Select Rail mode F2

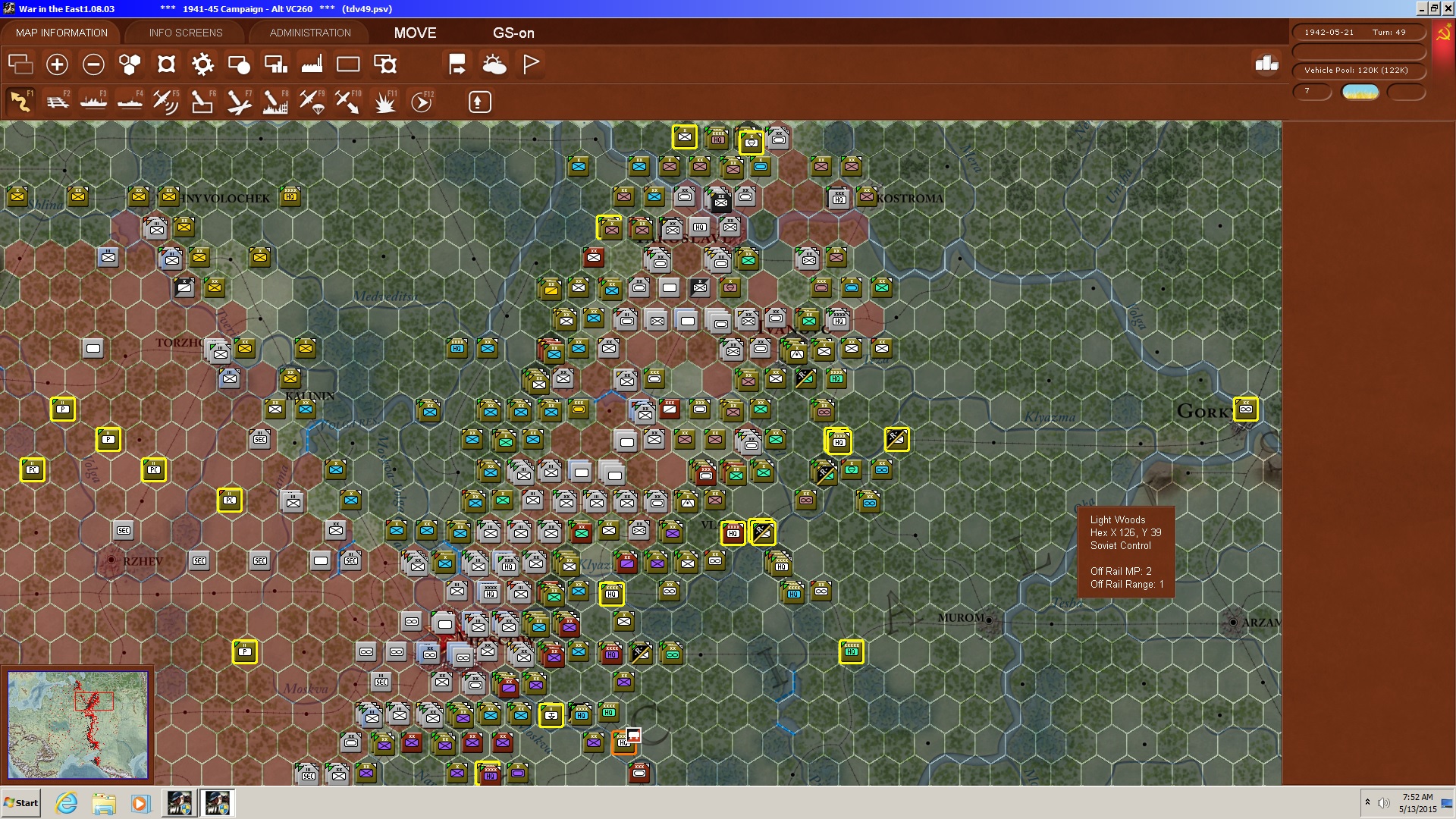point(57,101)
